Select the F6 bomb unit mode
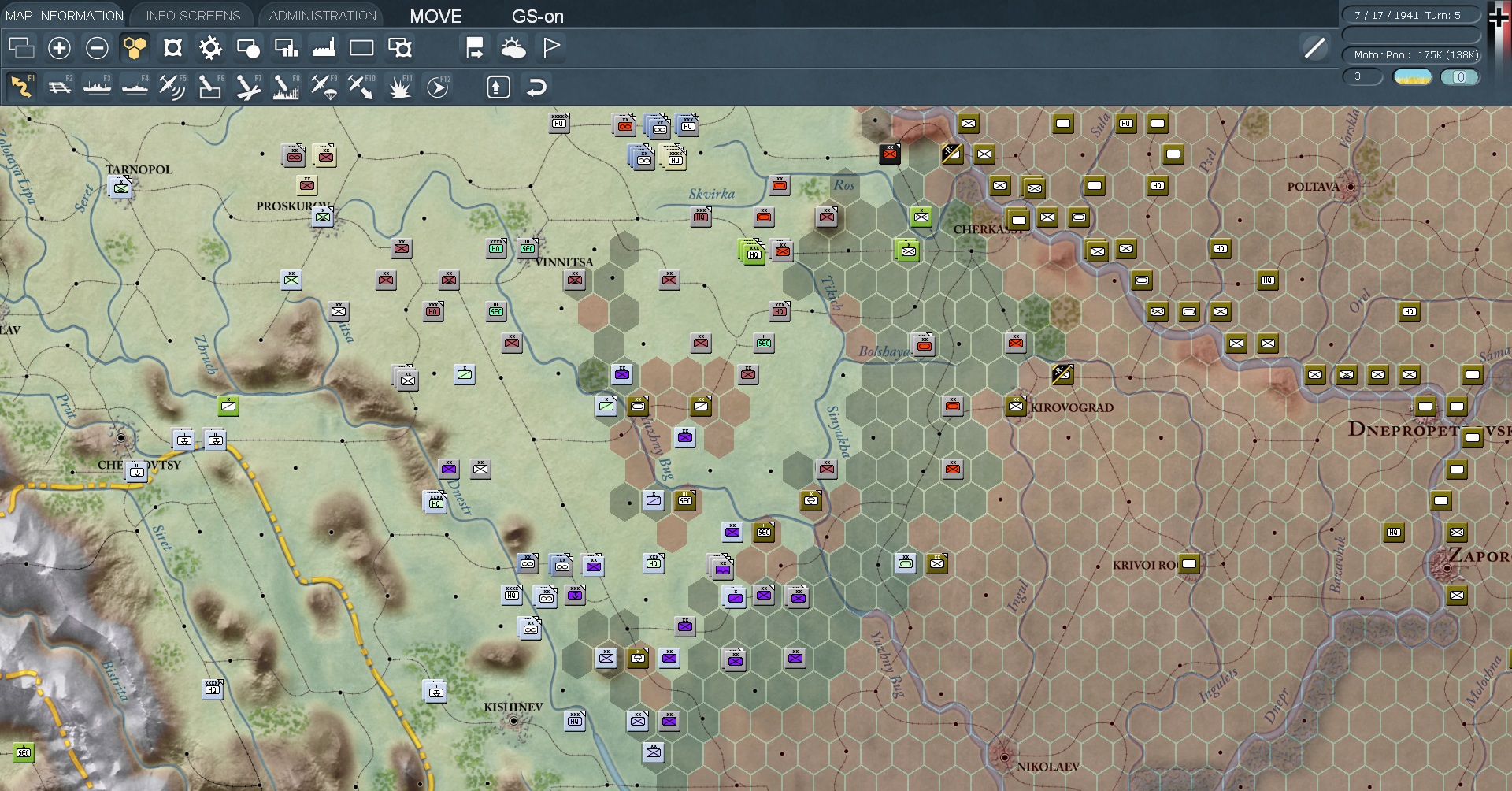This screenshot has height=791, width=1512. (x=210, y=87)
